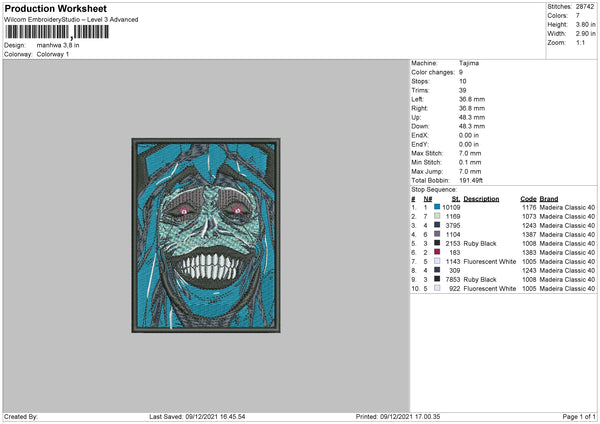Click the 'Brand' column header
Screen dimensions: 600x424
pyautogui.click(x=549, y=199)
